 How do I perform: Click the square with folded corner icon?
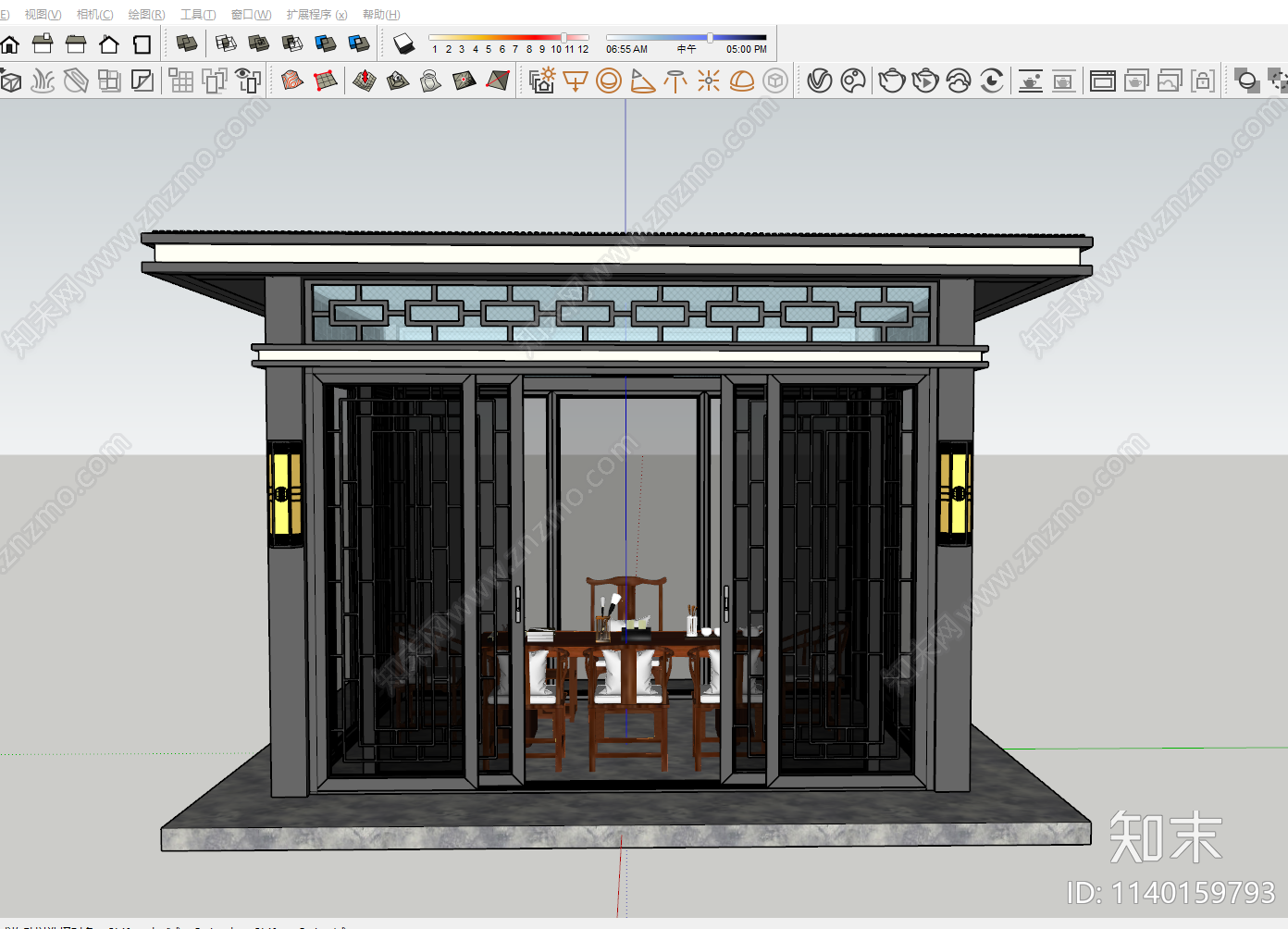[x=142, y=81]
